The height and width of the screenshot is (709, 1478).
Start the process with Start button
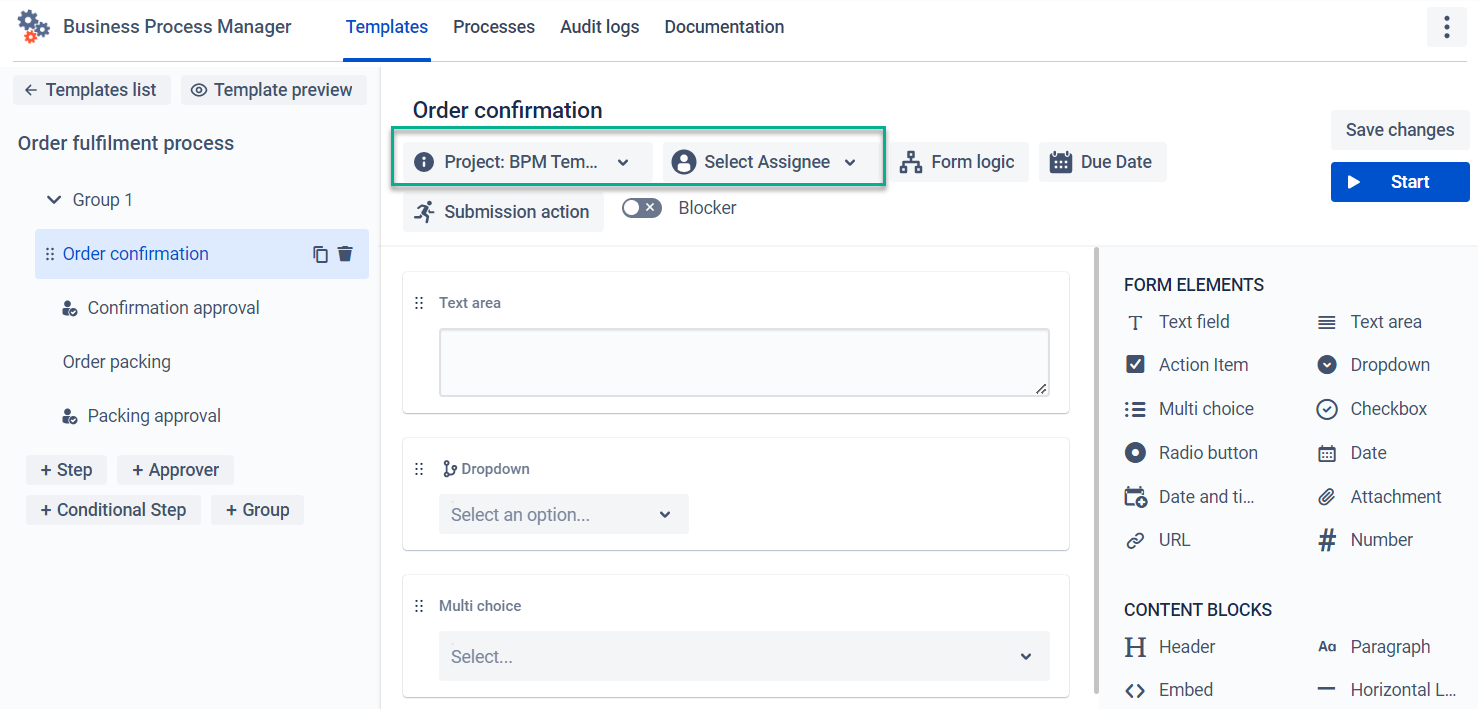(x=1400, y=182)
